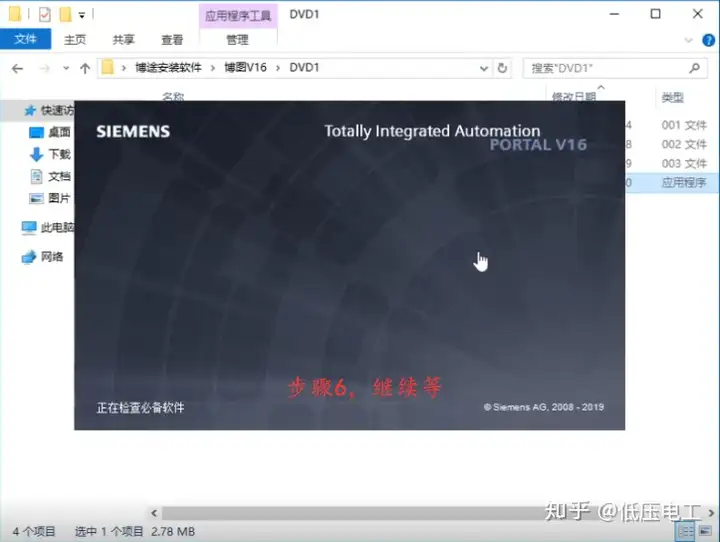Select 网络 in navigation pane
Screen dimensions: 720x542
42,257
